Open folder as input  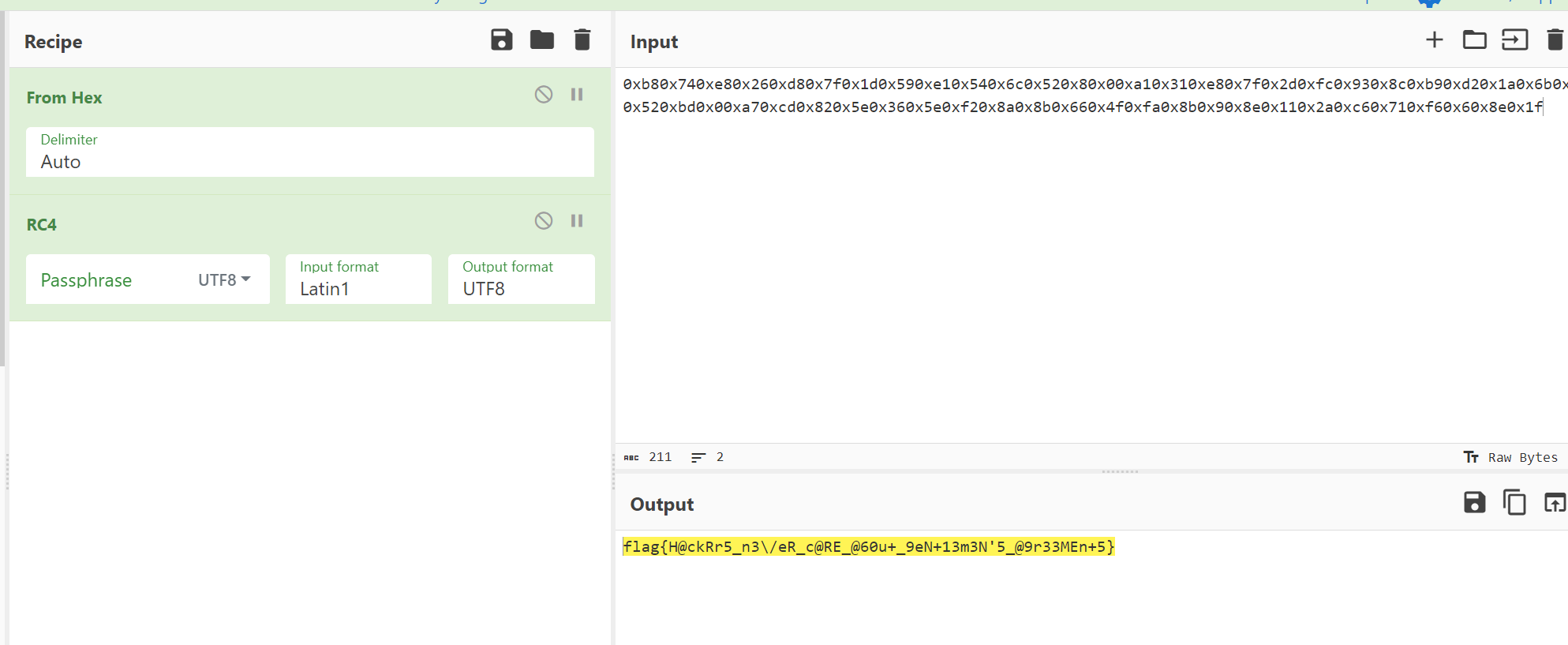[1474, 40]
